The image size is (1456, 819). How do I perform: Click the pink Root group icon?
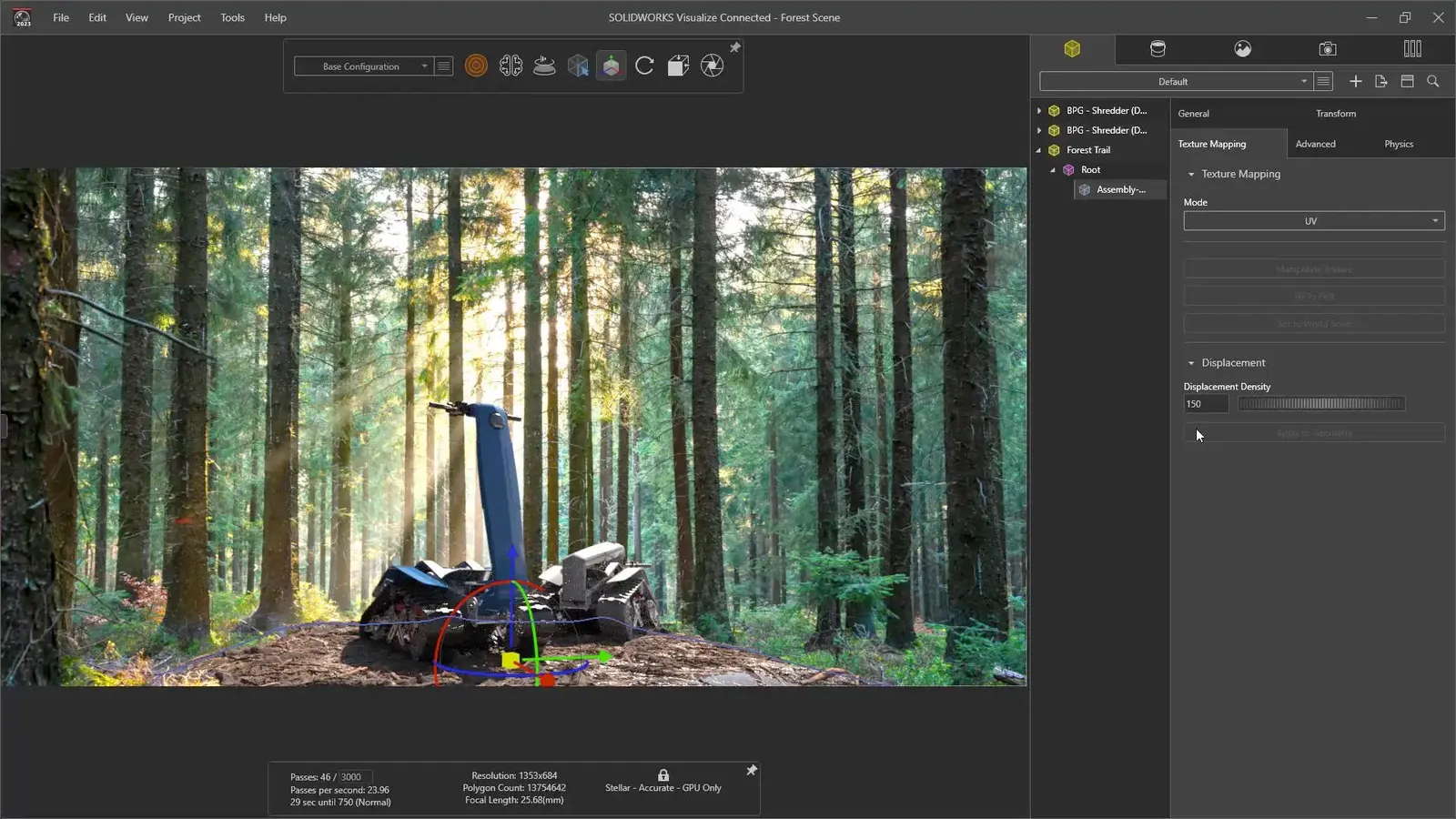point(1069,169)
